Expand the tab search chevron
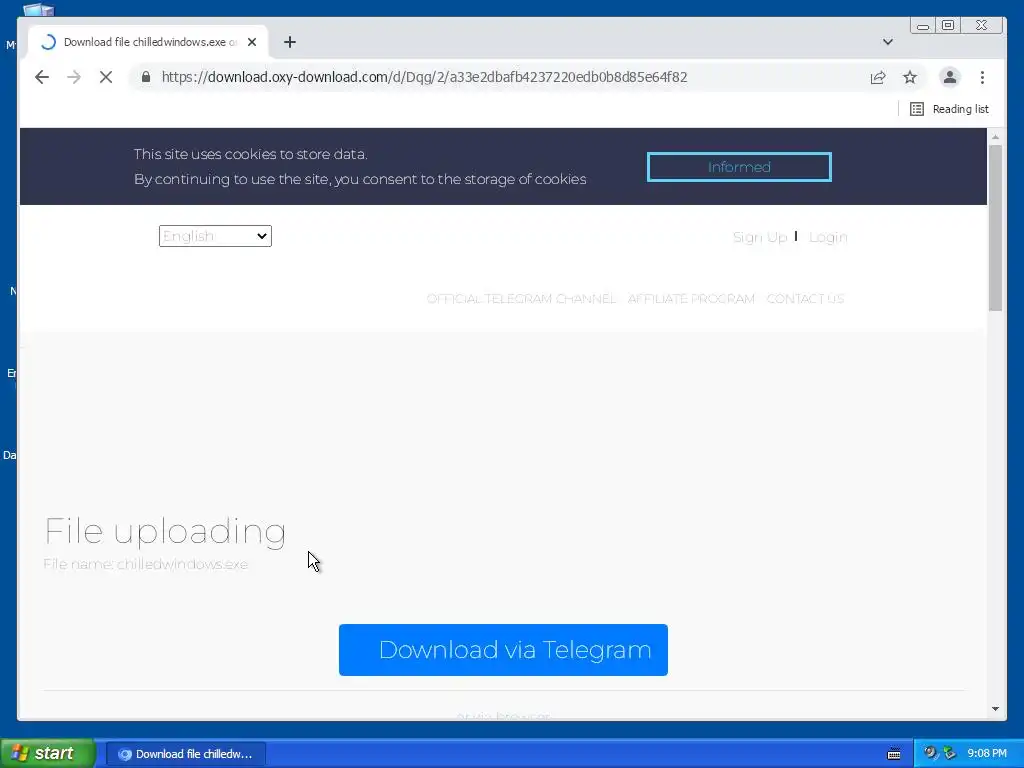This screenshot has width=1024, height=768. click(x=888, y=42)
